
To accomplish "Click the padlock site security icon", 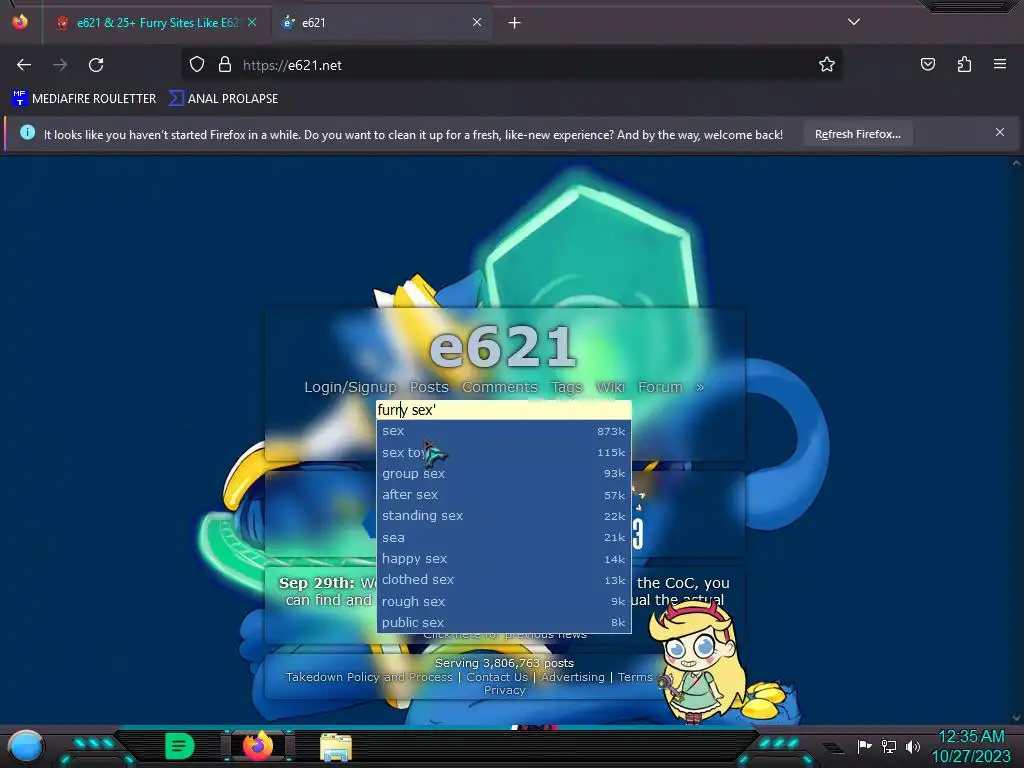I will (225, 65).
